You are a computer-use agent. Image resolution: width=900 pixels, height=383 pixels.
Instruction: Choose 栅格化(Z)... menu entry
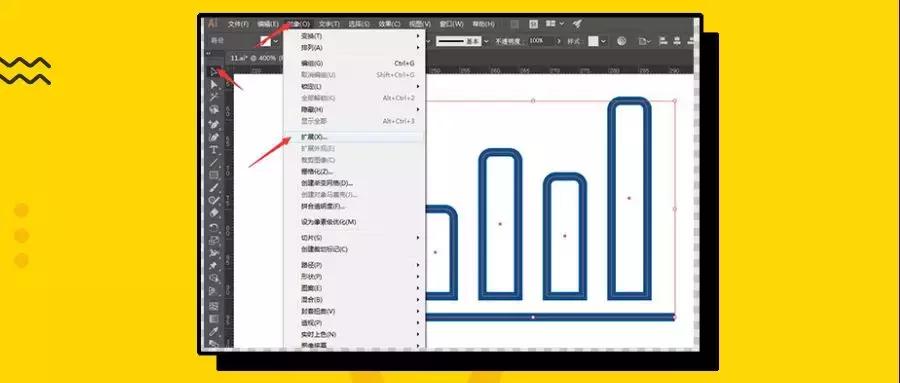354,171
